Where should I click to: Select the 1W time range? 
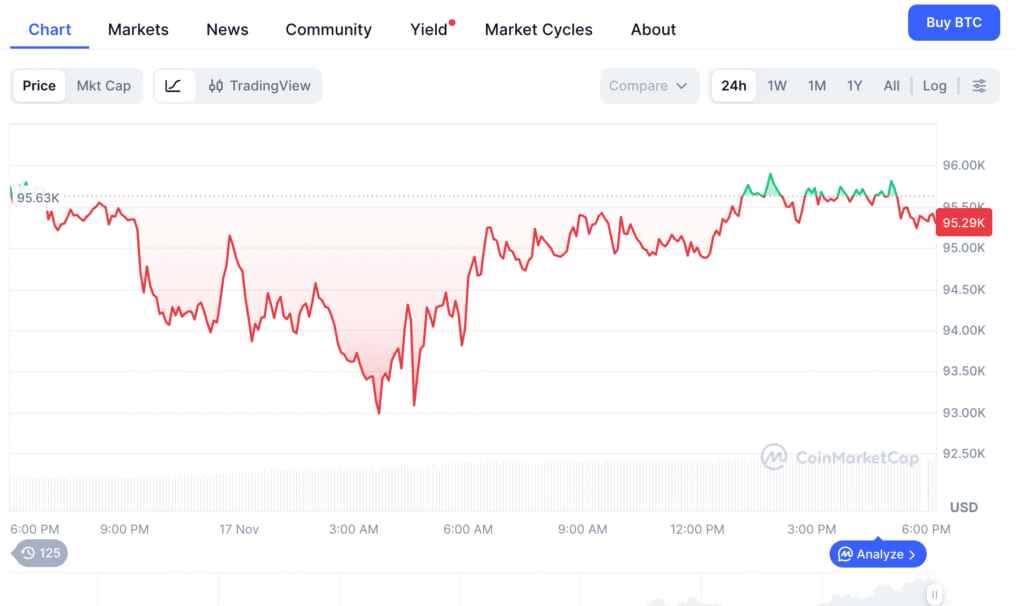777,86
